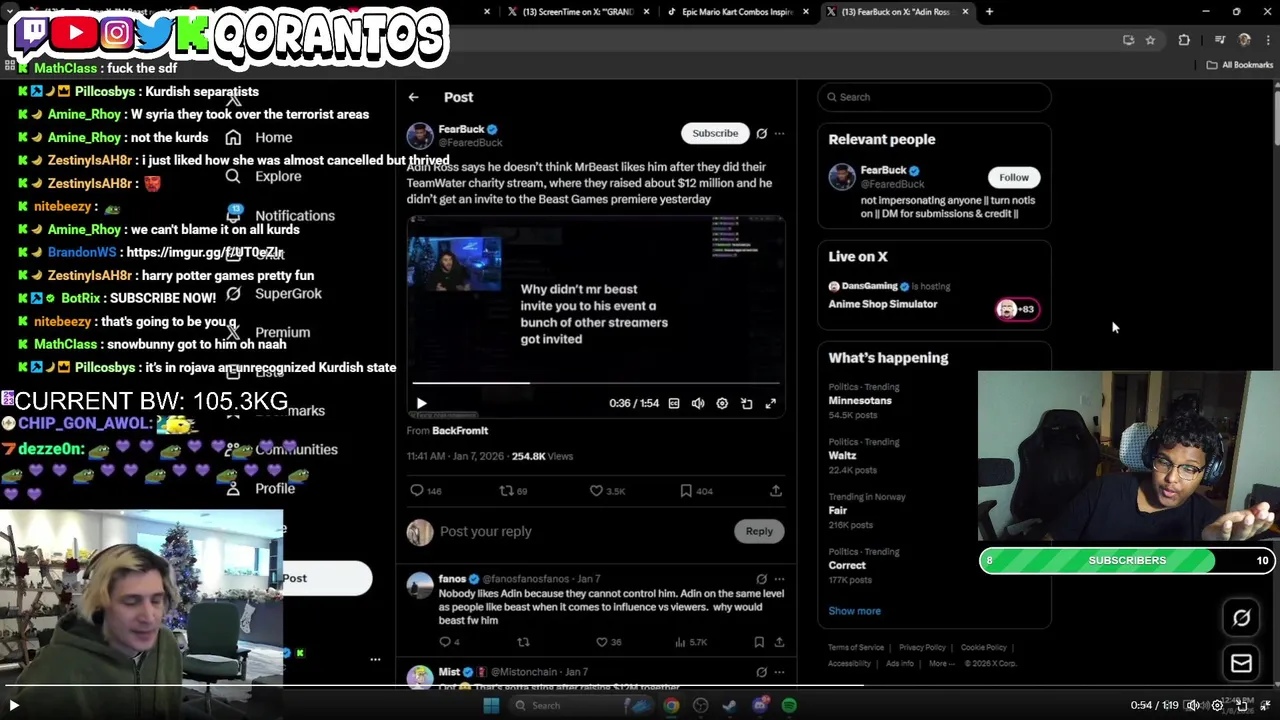Open more options beside FearBuck's Subscribe button

pyautogui.click(x=779, y=133)
